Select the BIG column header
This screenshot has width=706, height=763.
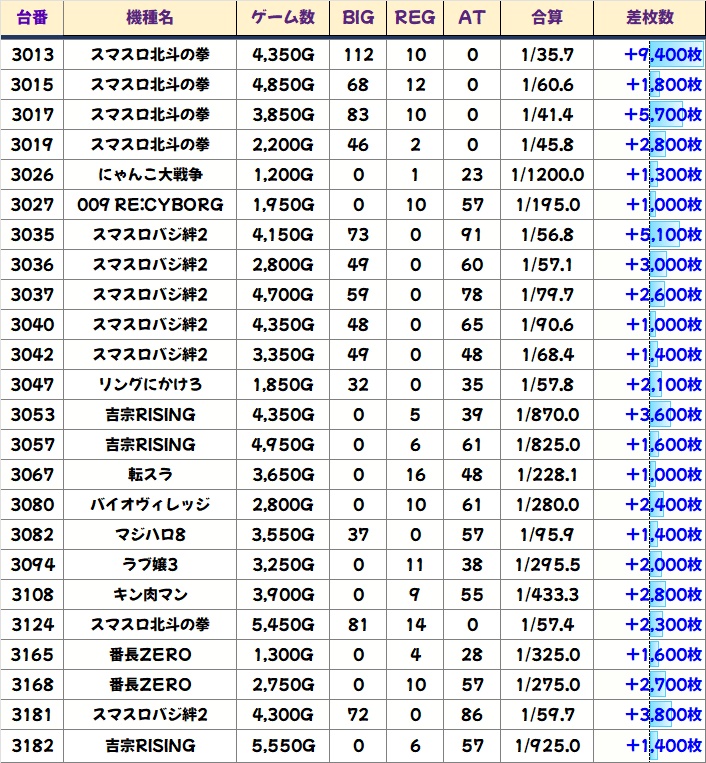(357, 18)
